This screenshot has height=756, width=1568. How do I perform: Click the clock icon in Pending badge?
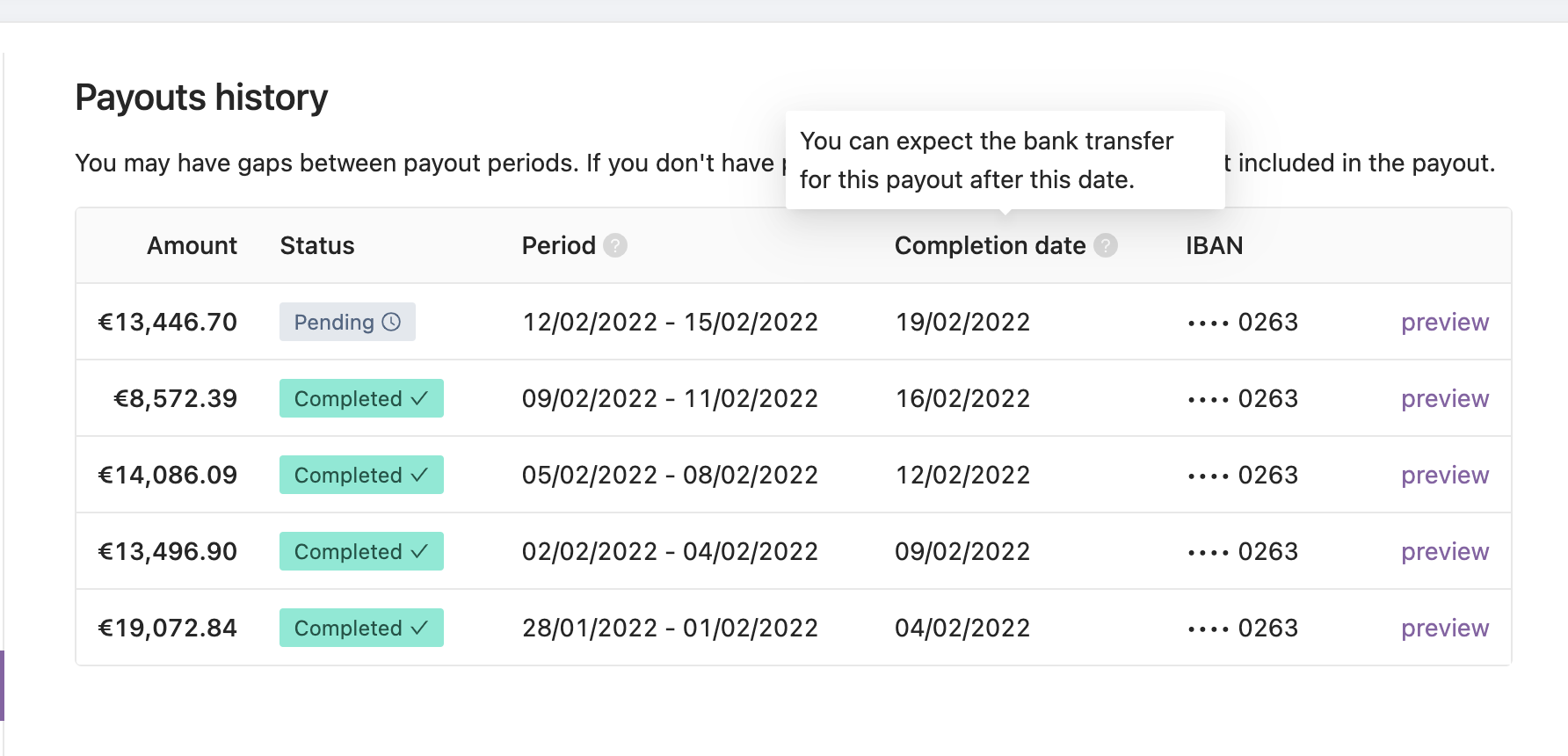click(x=392, y=322)
